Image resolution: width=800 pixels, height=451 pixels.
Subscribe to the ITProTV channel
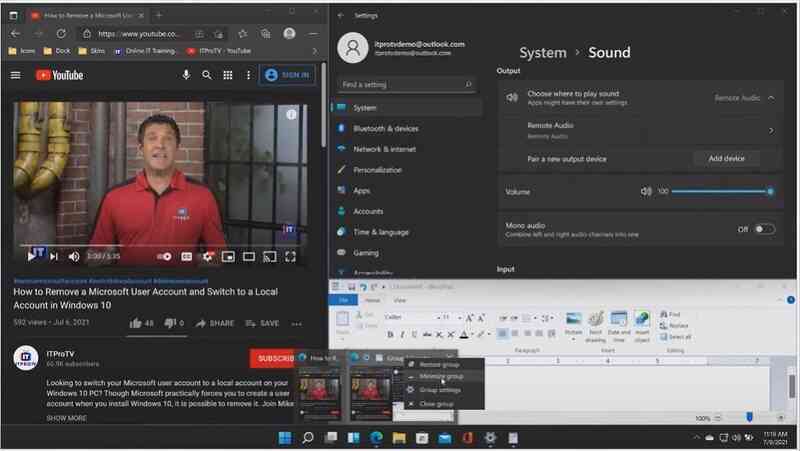click(x=273, y=358)
